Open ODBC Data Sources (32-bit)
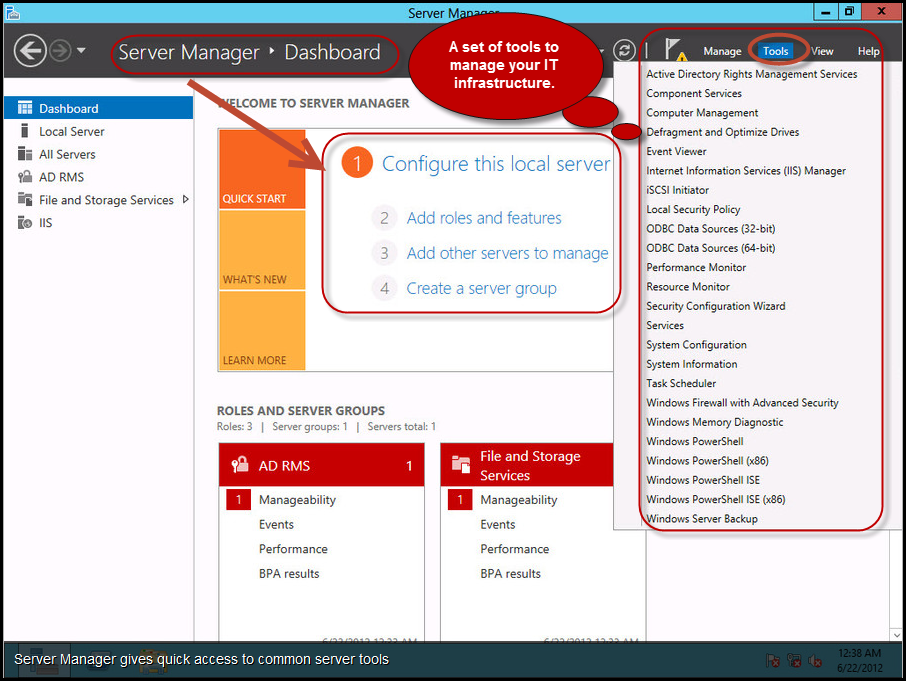Screen dimensions: 906x681 (710, 229)
